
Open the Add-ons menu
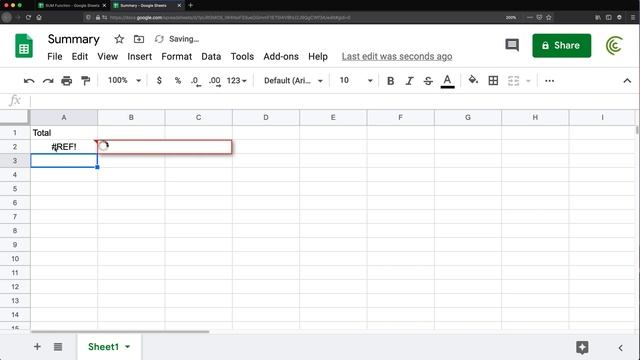[x=281, y=56]
